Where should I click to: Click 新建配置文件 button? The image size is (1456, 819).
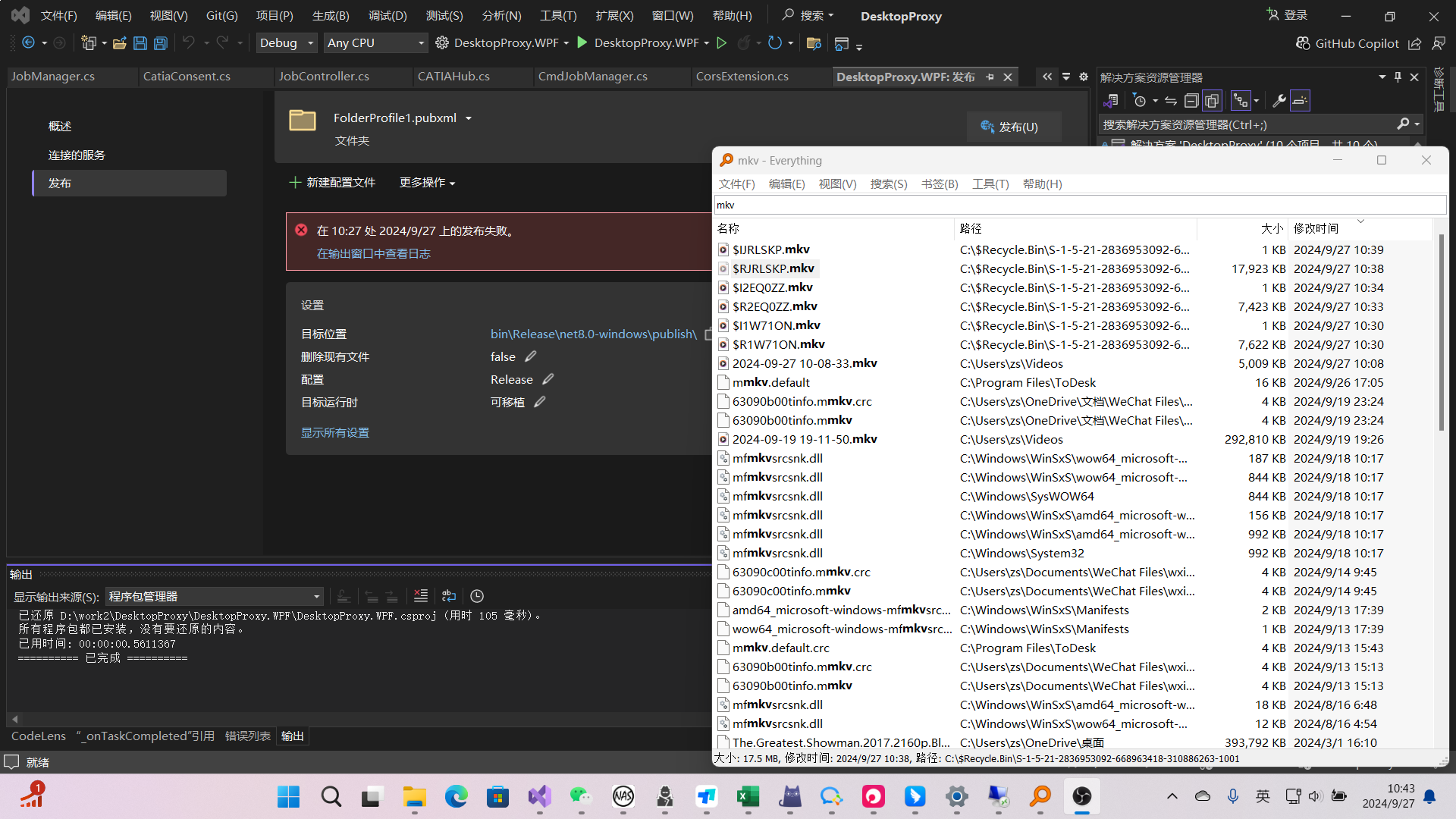click(332, 183)
